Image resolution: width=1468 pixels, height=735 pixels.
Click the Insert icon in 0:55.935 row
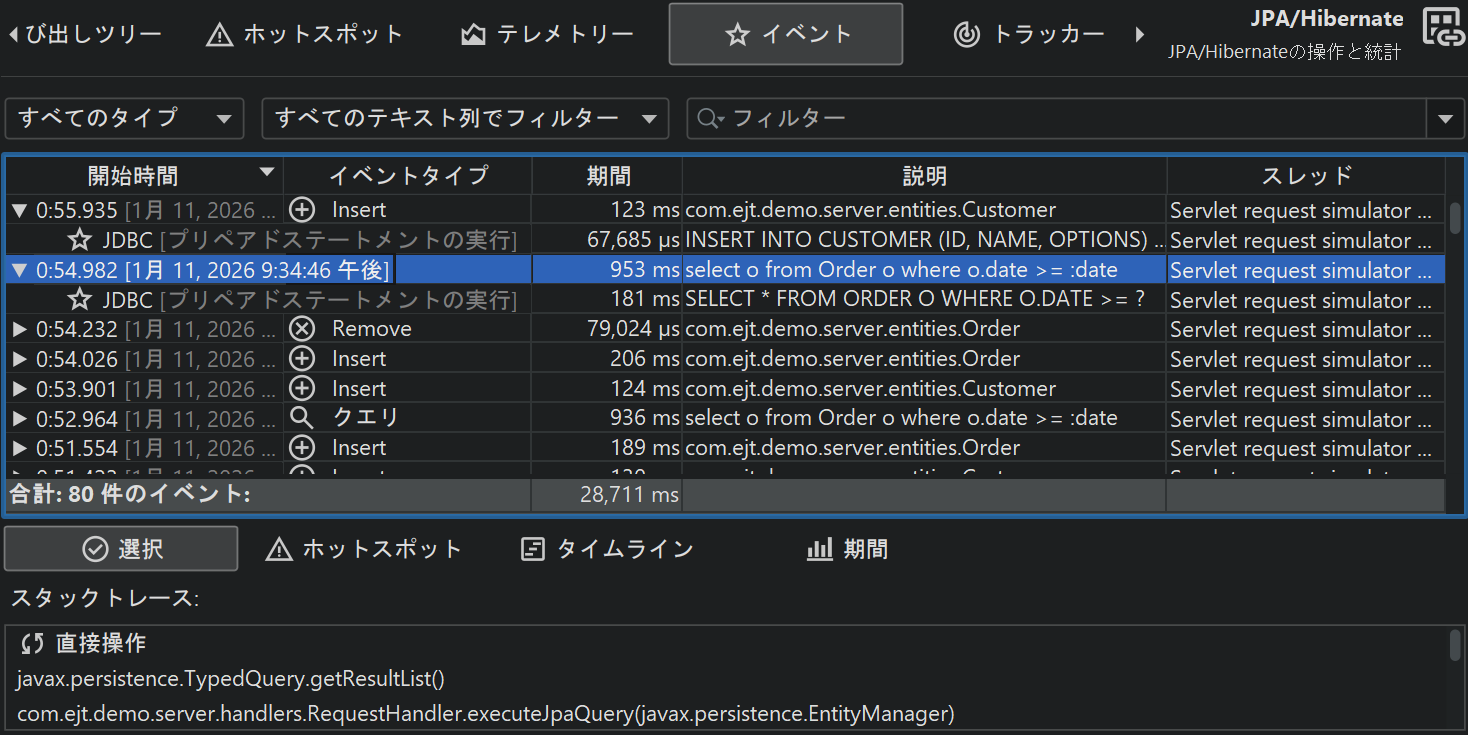(302, 210)
